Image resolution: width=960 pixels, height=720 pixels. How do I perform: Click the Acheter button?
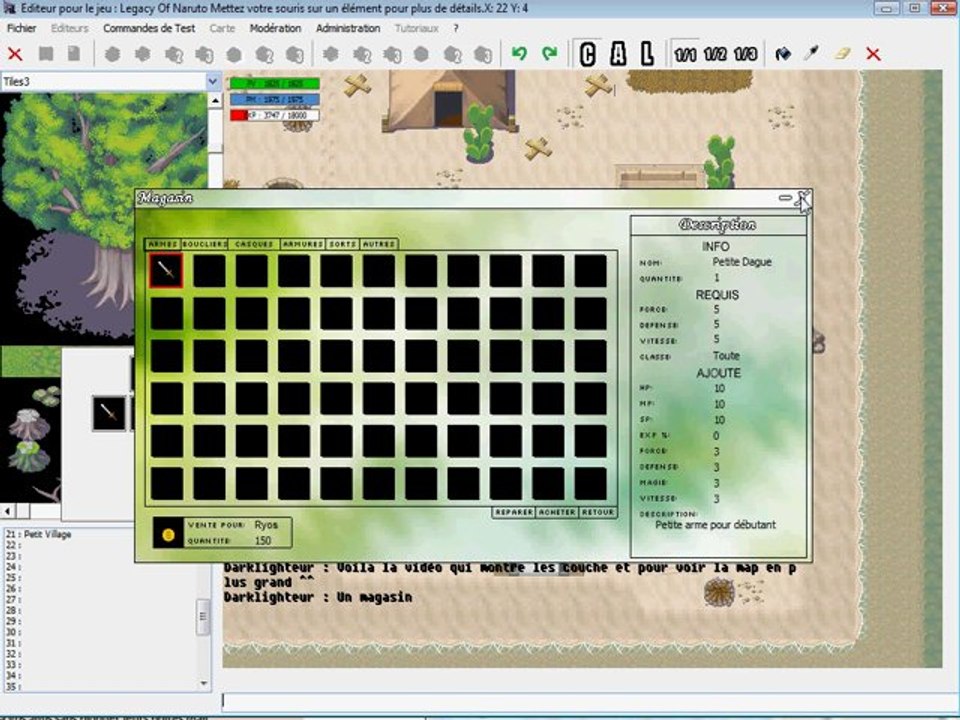(x=557, y=512)
